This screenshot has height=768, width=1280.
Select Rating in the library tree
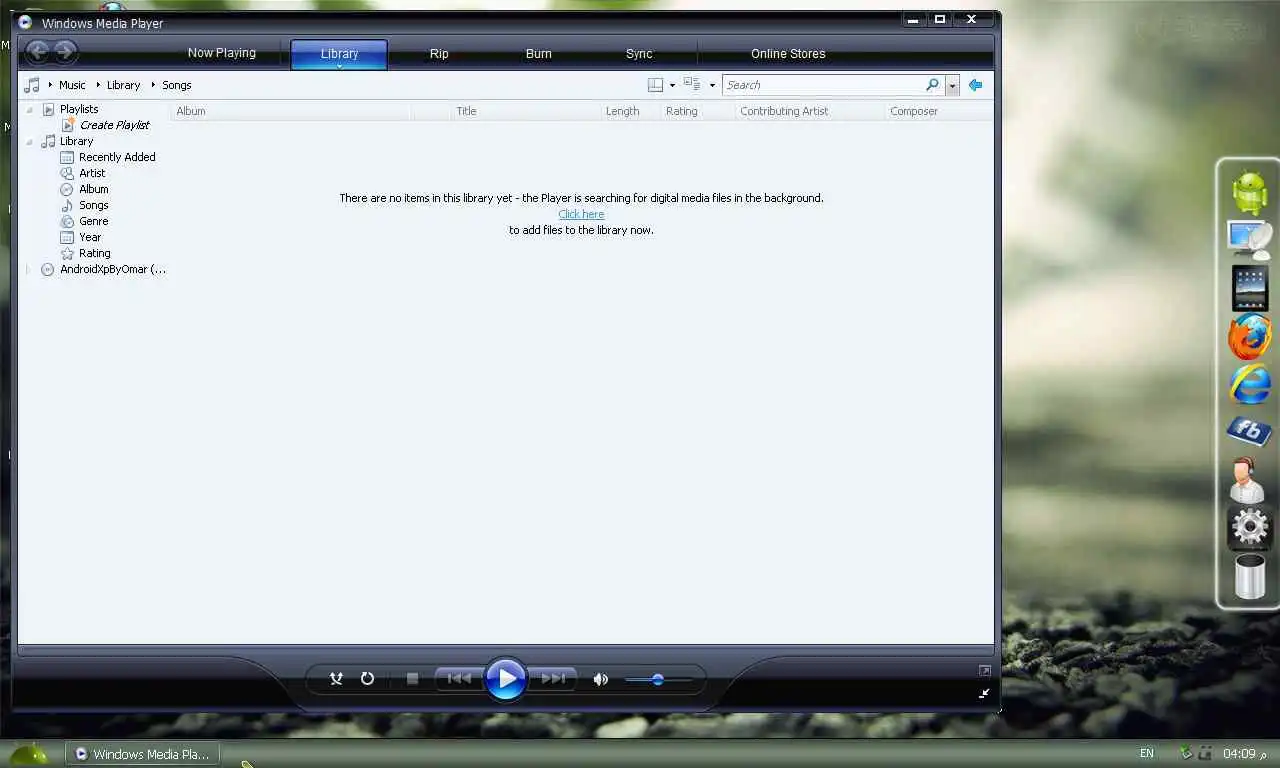tap(95, 253)
